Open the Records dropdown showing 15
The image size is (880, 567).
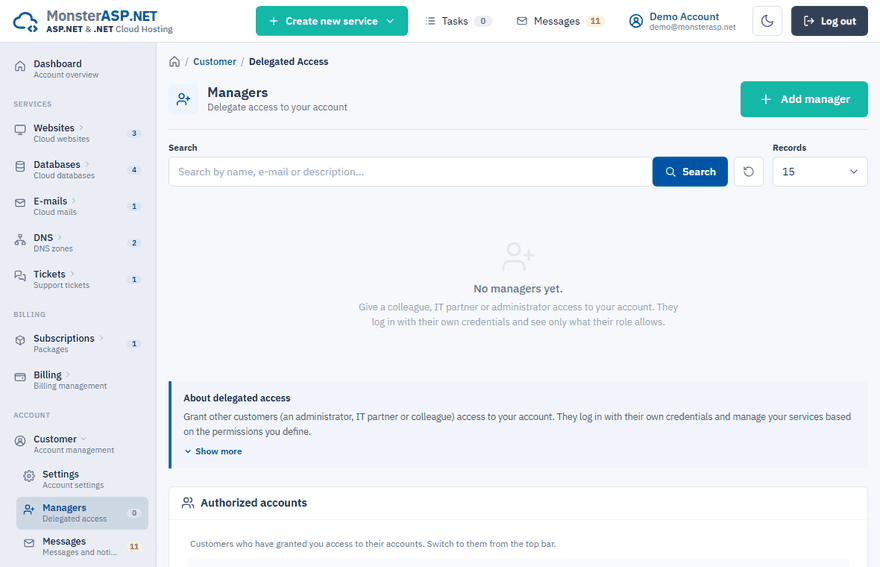[820, 172]
